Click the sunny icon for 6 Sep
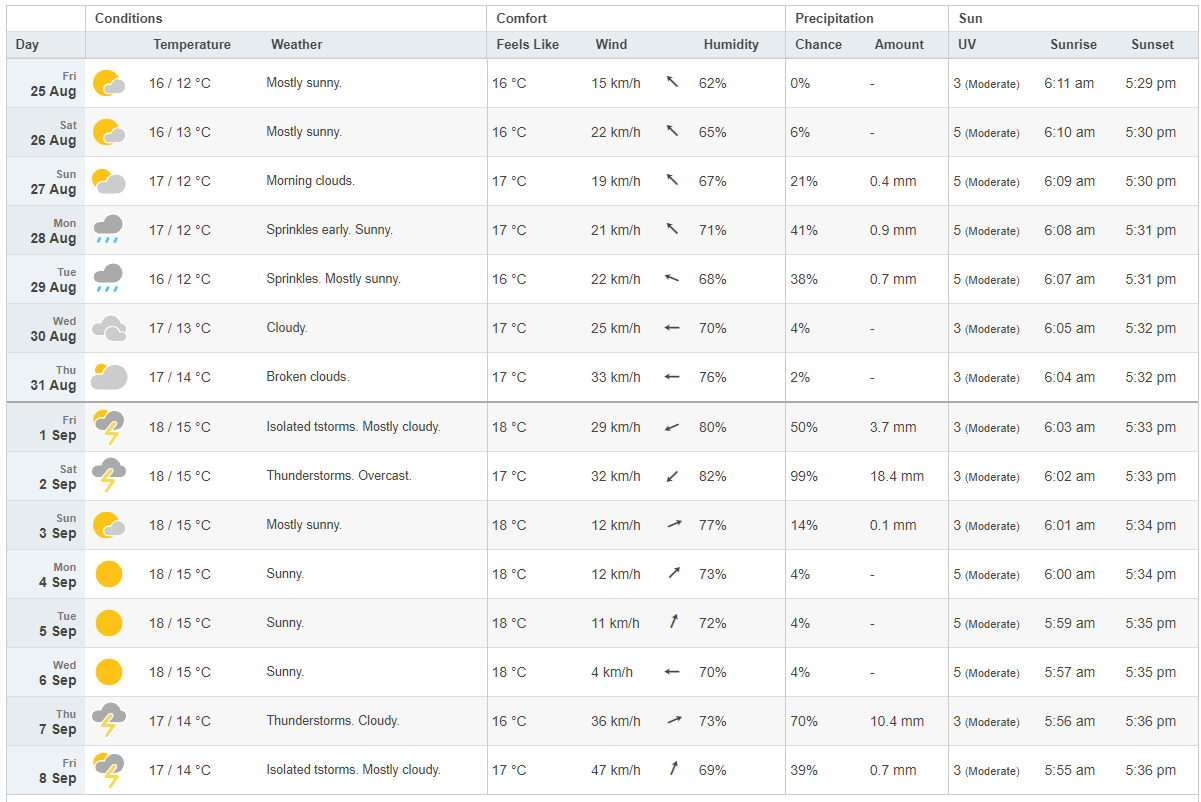 (109, 672)
